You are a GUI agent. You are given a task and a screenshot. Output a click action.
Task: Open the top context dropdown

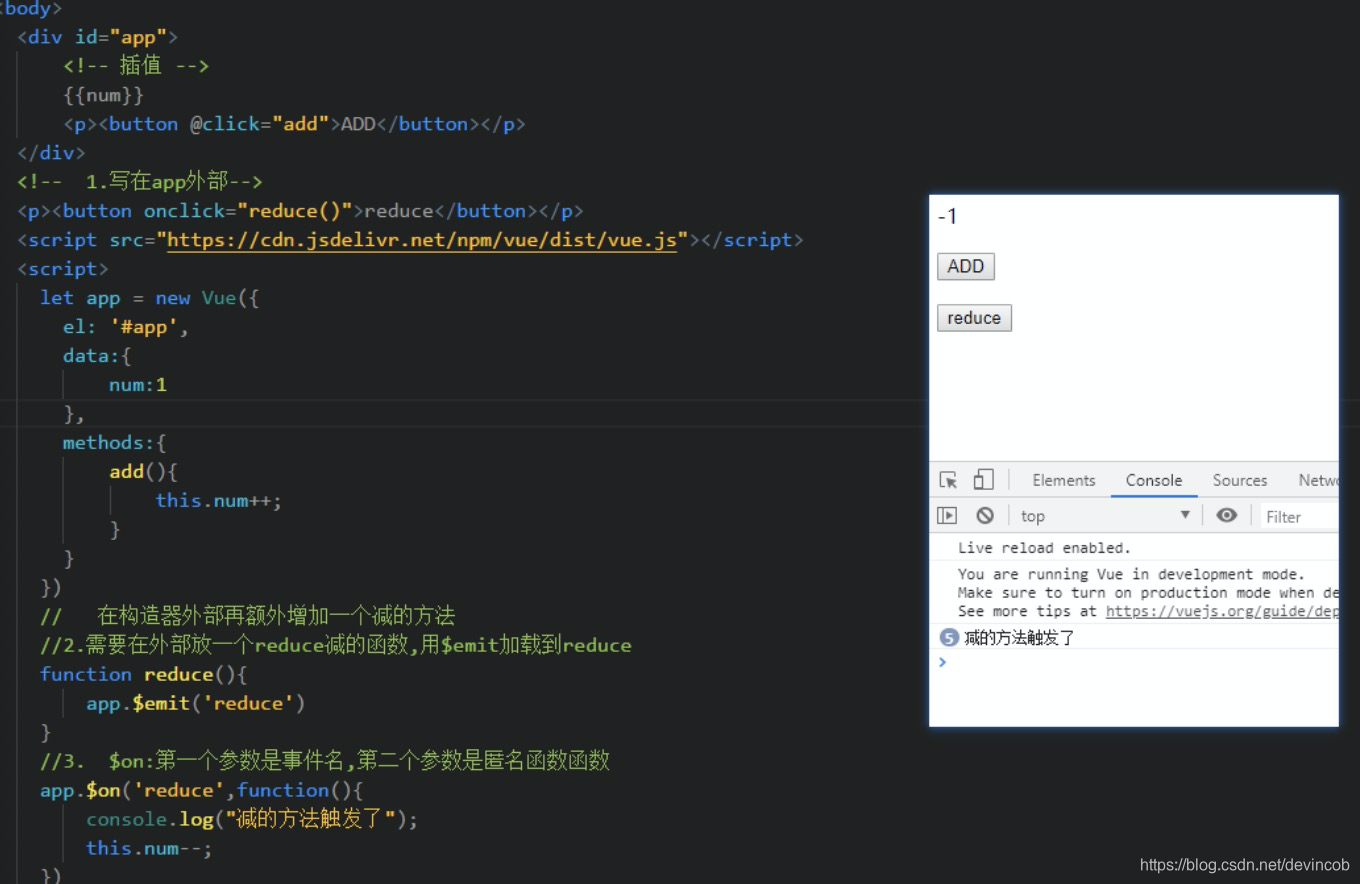(1104, 516)
